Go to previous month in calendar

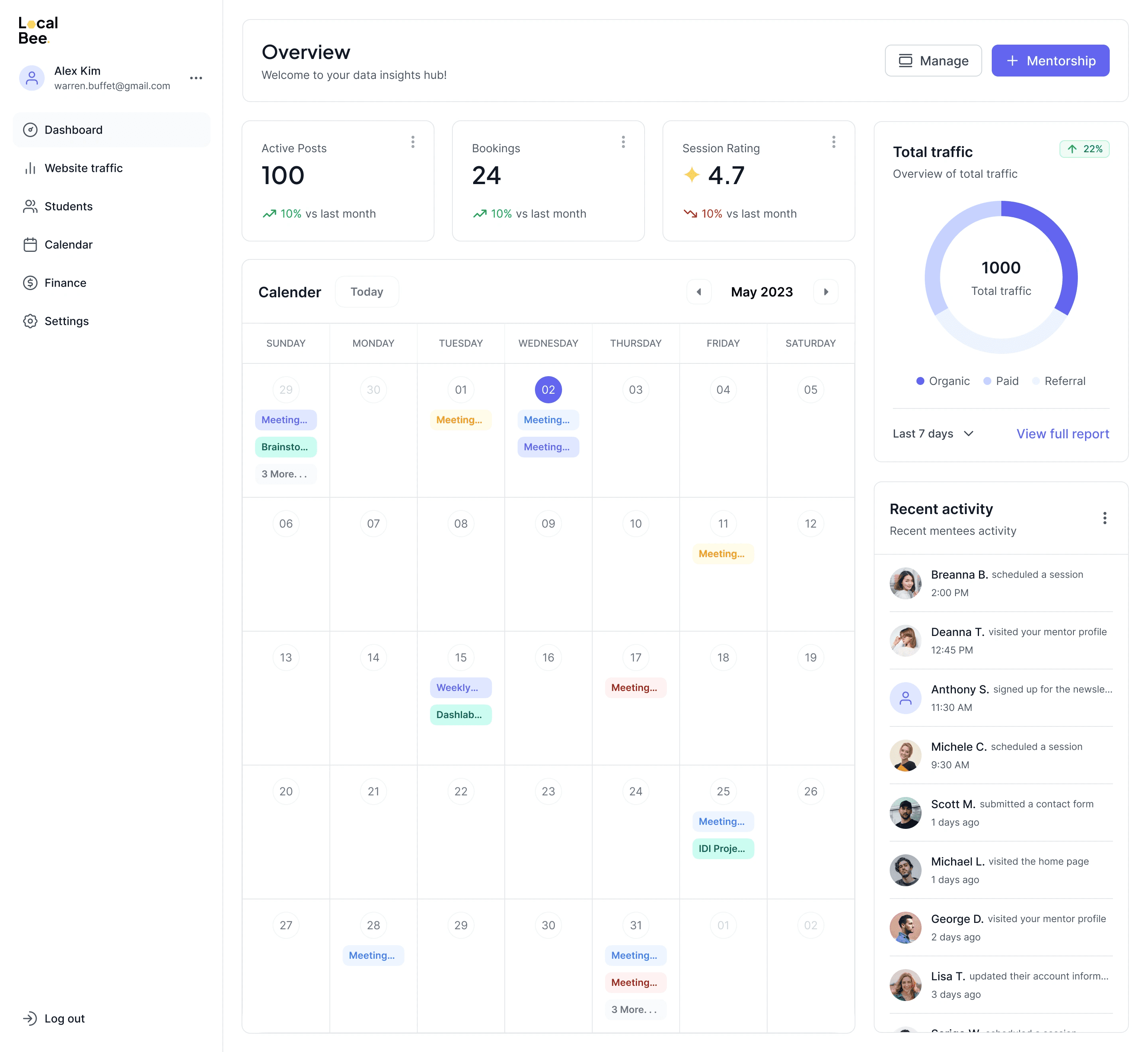[699, 292]
